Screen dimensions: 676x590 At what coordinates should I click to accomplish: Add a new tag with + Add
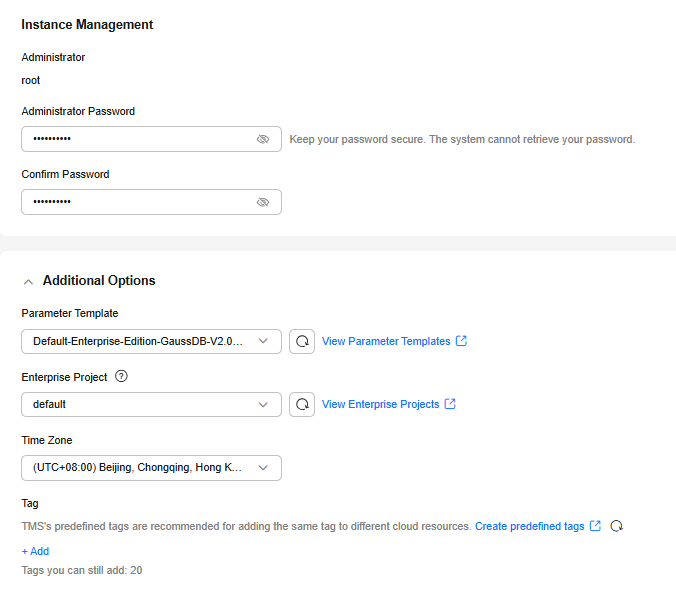(35, 551)
